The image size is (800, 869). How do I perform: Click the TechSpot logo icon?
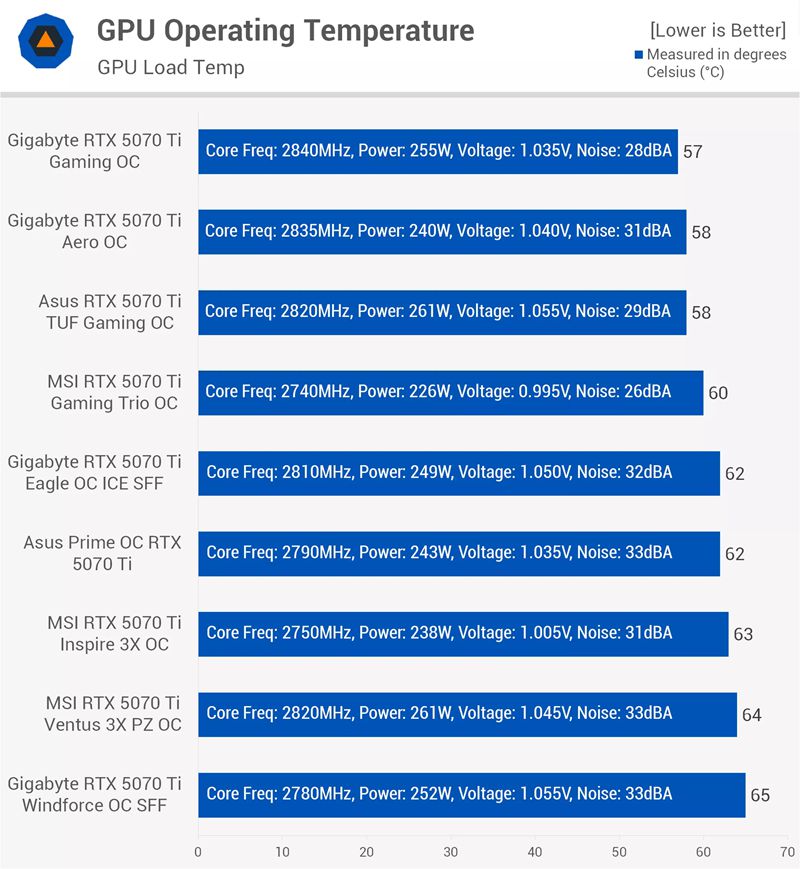pyautogui.click(x=46, y=41)
